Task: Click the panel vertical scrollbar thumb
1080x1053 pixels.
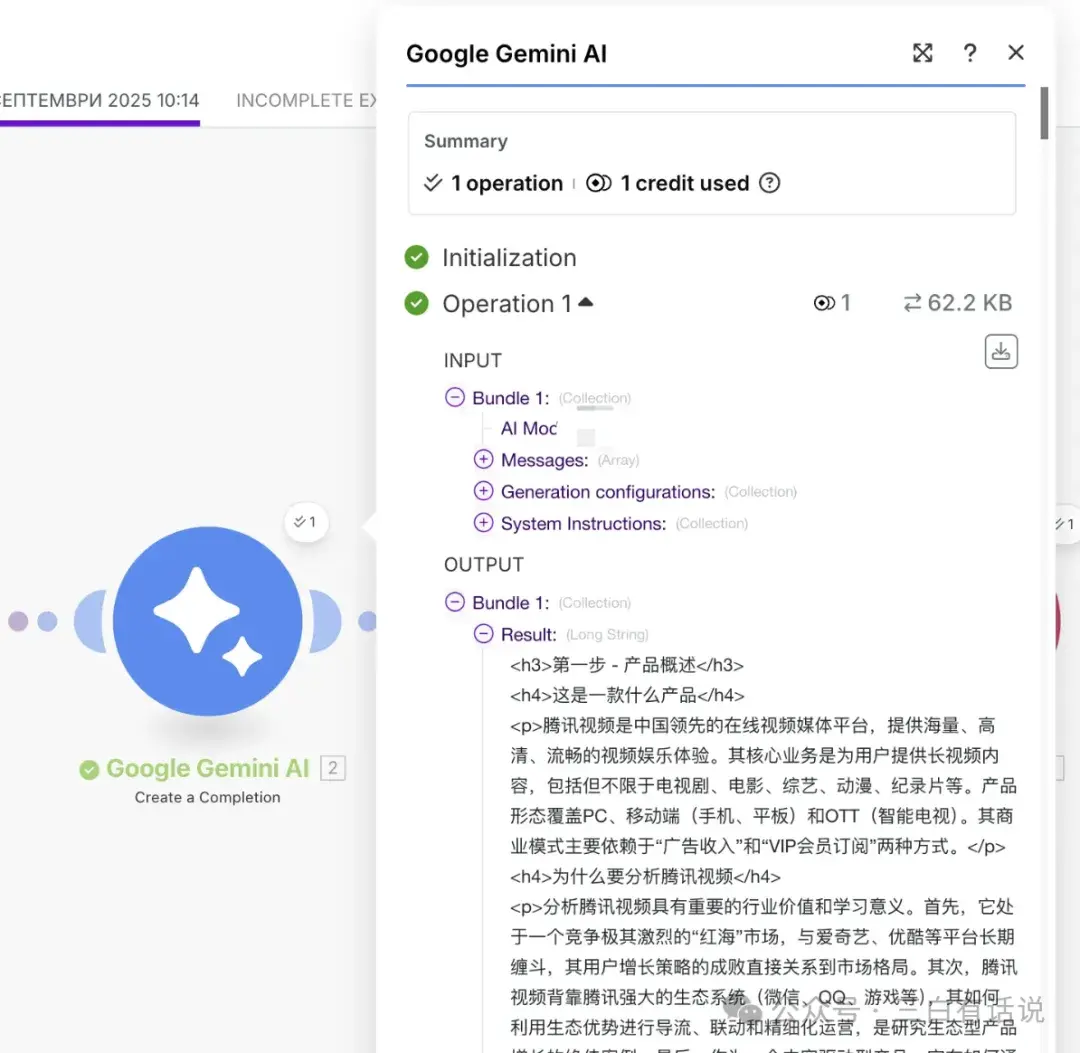Action: (1044, 113)
